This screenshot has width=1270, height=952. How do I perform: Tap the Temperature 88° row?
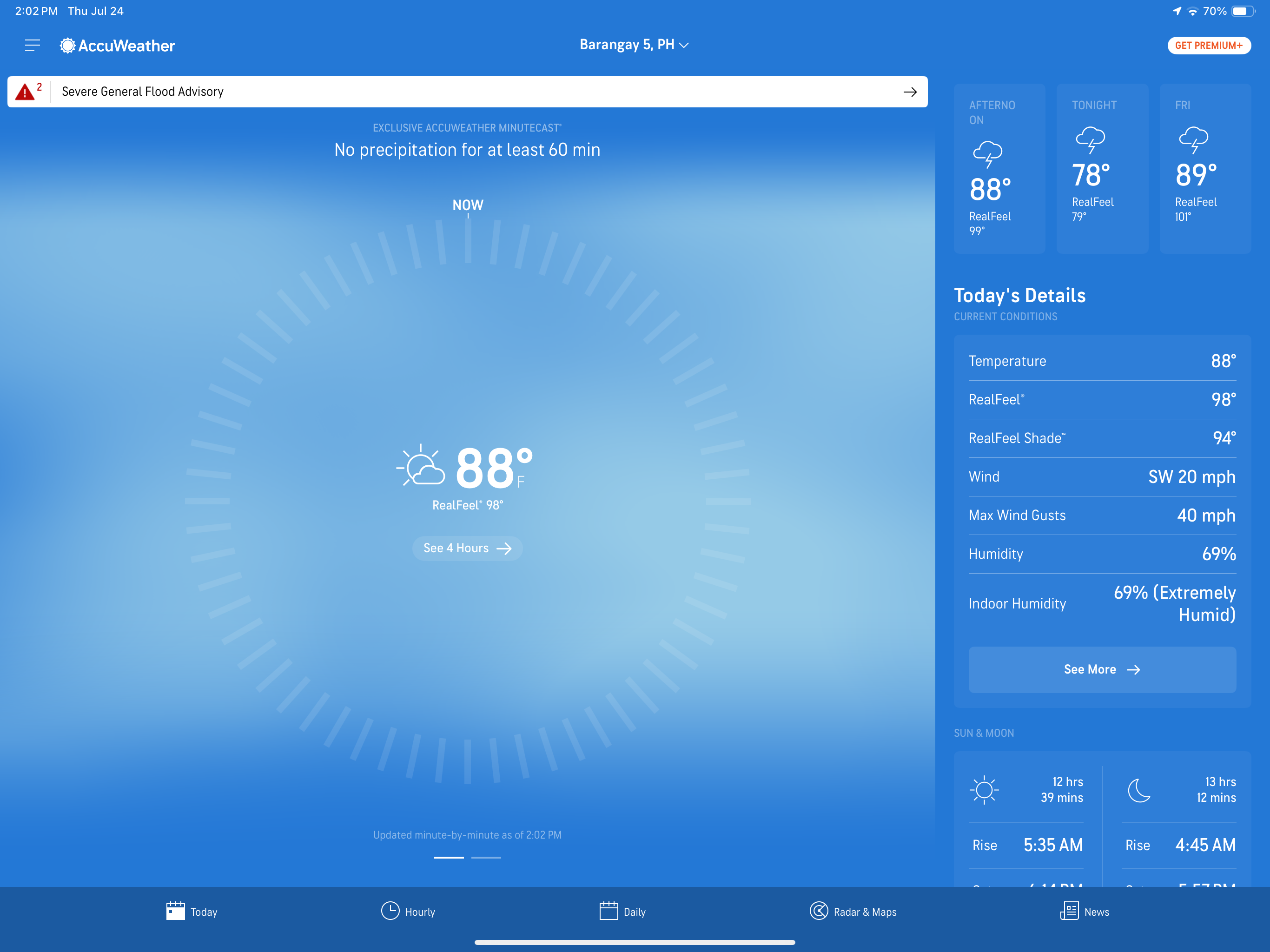[1102, 361]
